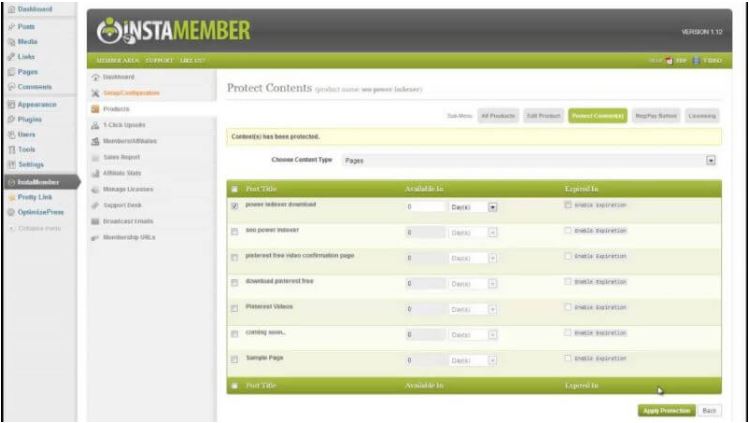This screenshot has width=749, height=423.
Task: Toggle select-all checkbox in bottom table footer
Action: [x=235, y=386]
